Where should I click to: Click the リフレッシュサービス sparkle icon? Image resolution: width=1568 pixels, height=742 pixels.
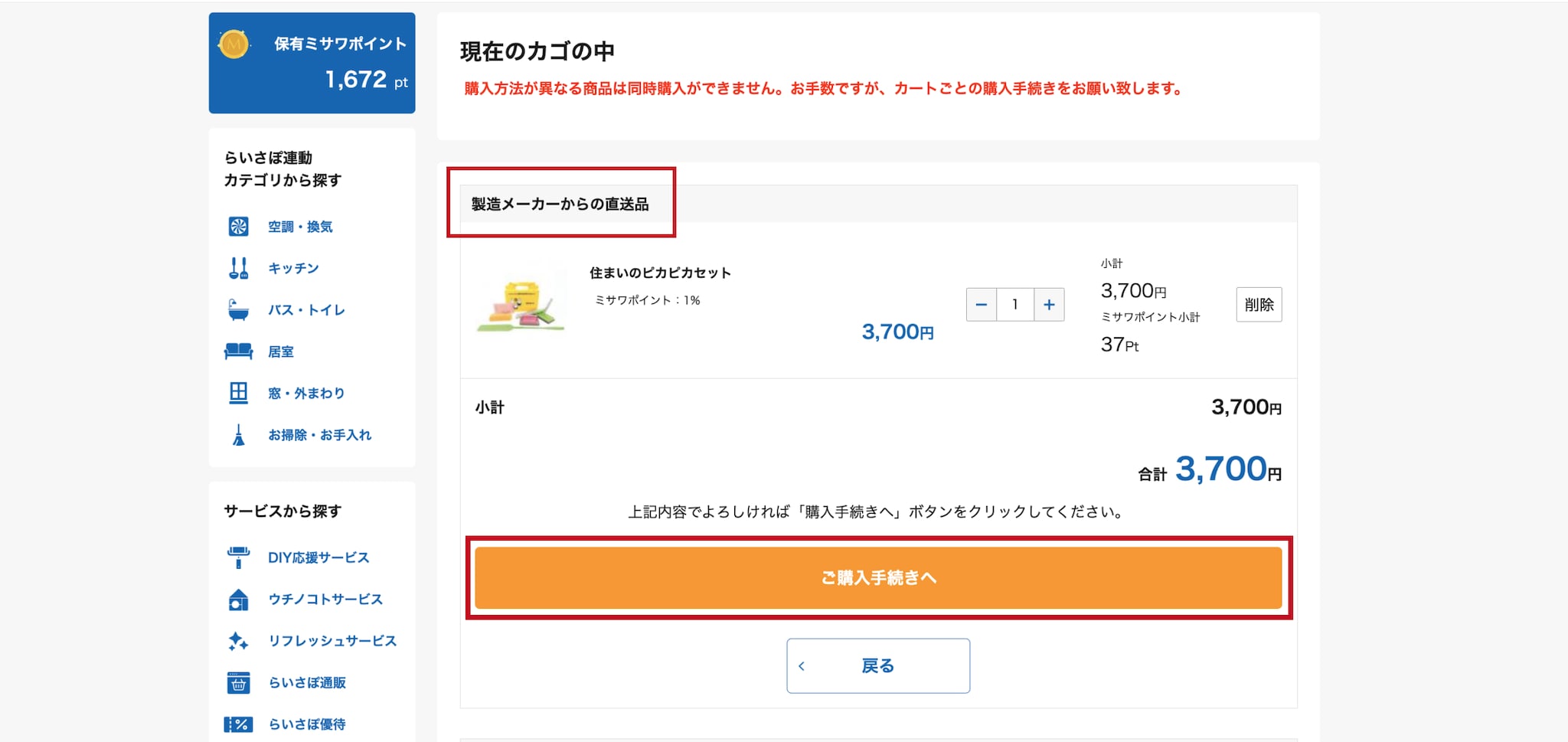tap(238, 641)
